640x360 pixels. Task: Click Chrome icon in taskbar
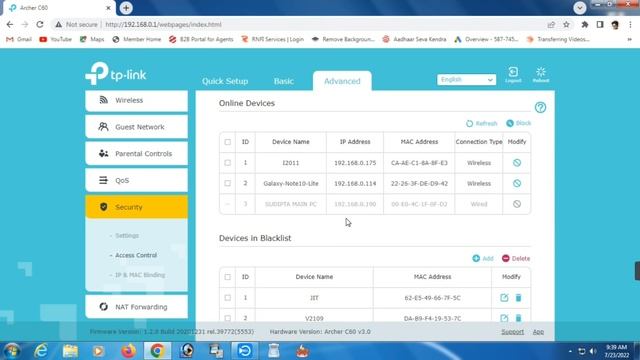pos(157,351)
